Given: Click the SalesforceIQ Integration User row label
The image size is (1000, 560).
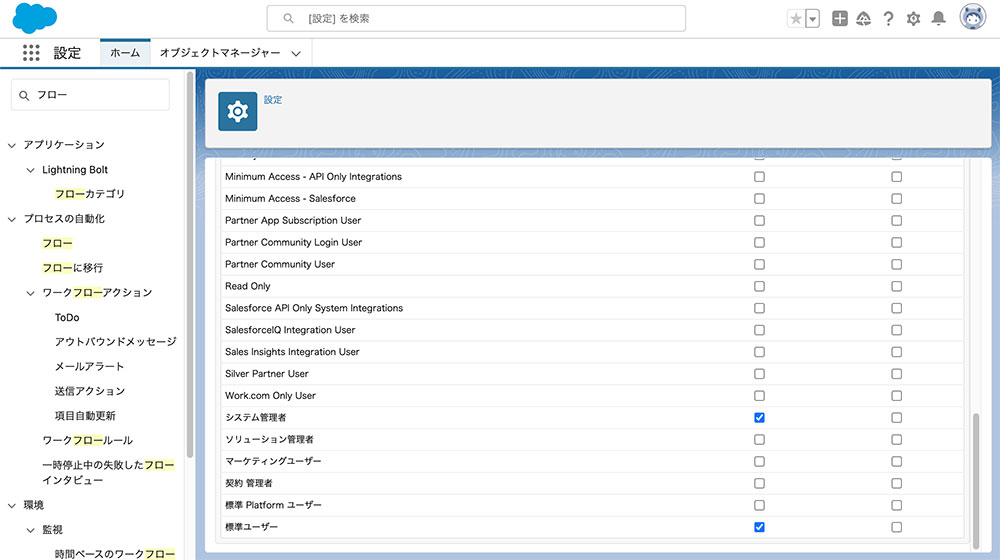Looking at the screenshot, I should click(x=290, y=330).
